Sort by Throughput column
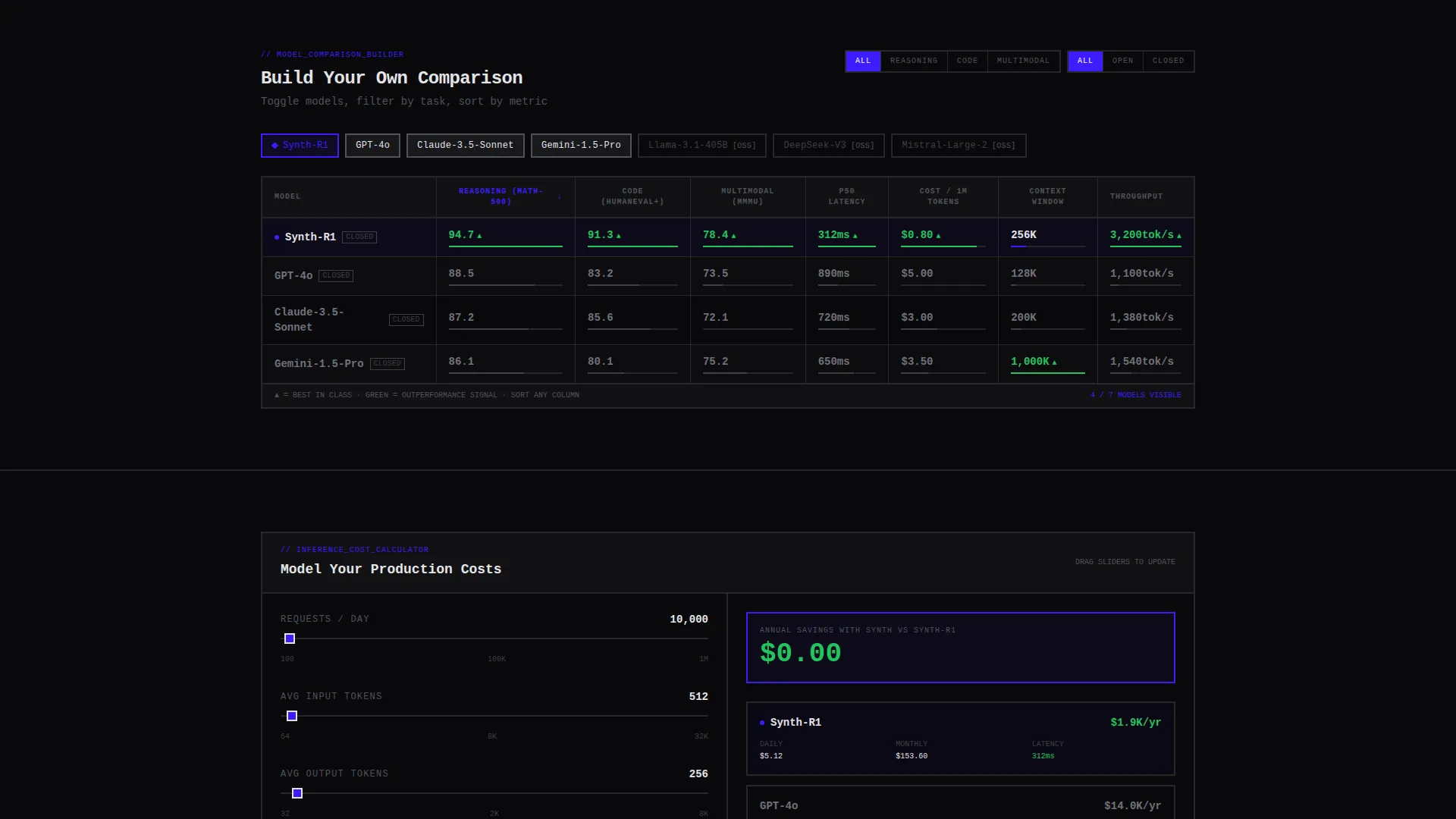The width and height of the screenshot is (1456, 819). (x=1146, y=197)
